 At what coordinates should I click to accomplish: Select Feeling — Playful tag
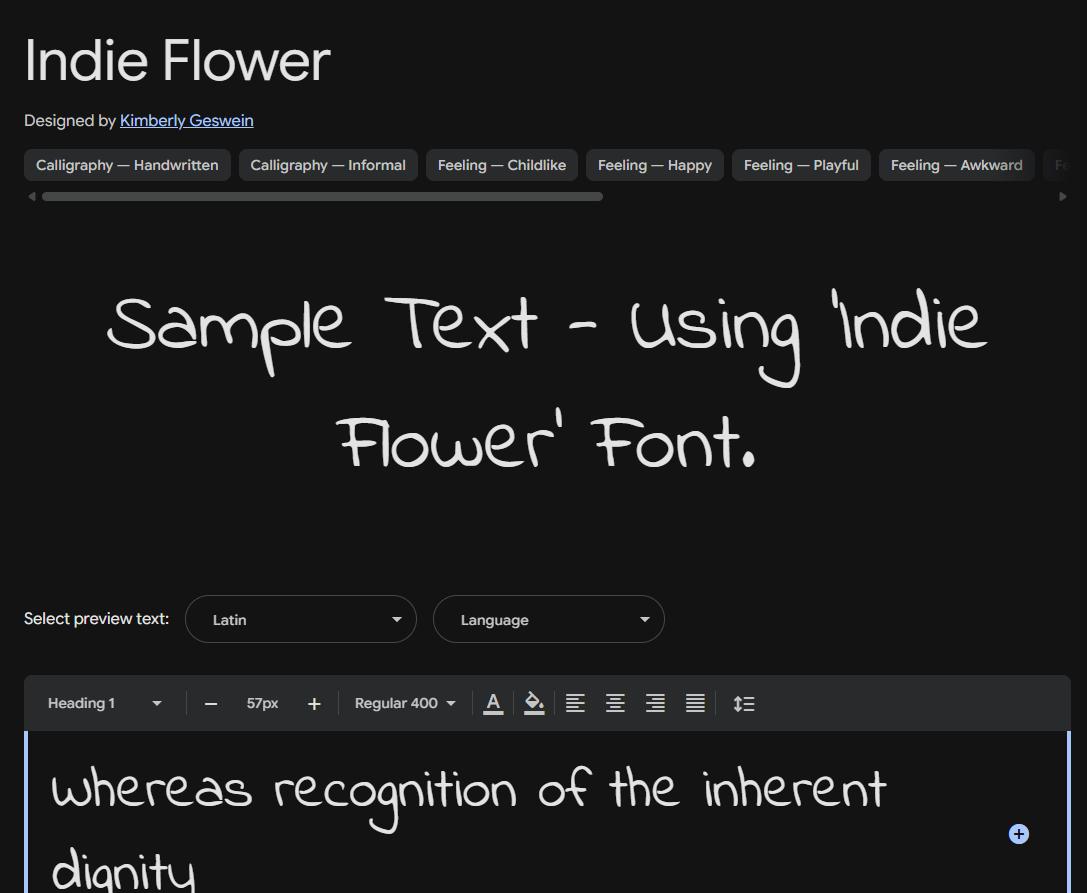pos(801,165)
